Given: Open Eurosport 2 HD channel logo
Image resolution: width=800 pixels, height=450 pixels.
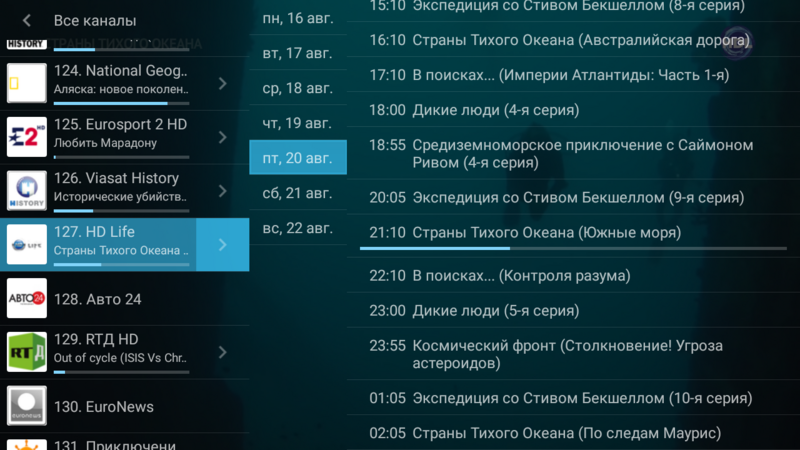Looking at the screenshot, I should tap(27, 137).
